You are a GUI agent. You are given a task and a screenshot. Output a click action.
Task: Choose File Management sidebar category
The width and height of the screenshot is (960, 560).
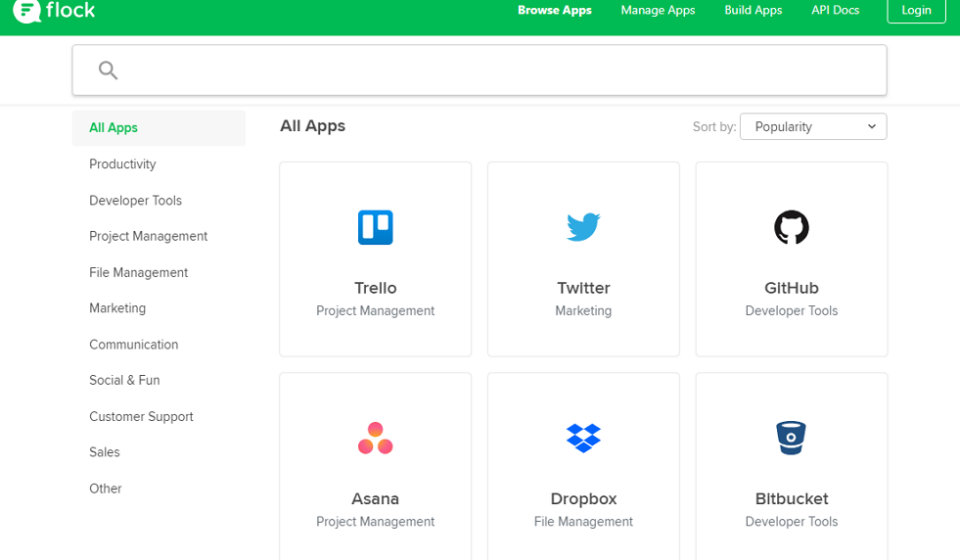[x=138, y=272]
